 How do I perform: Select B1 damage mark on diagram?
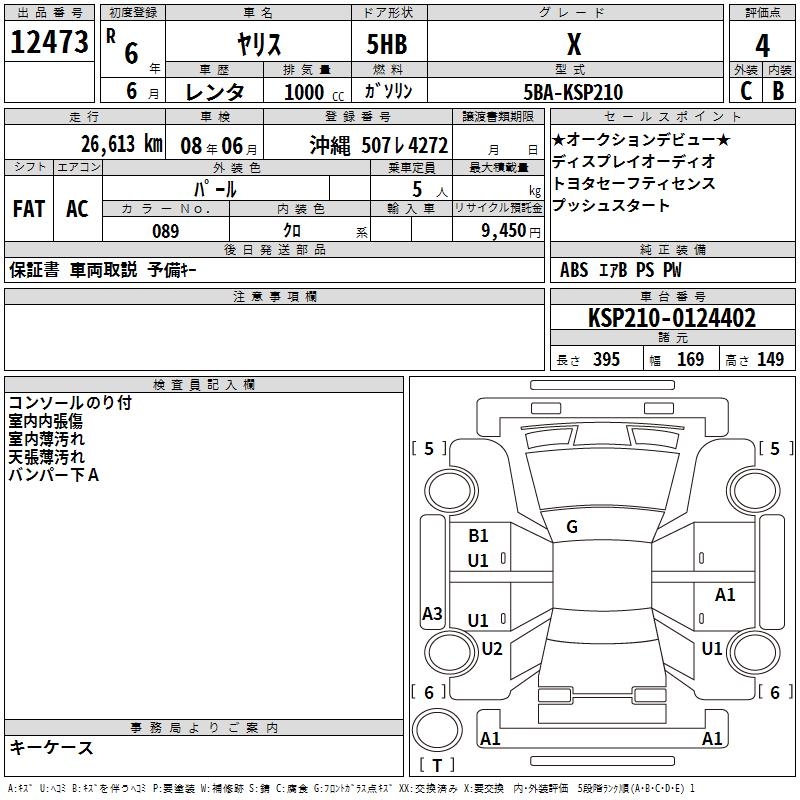coord(478,536)
